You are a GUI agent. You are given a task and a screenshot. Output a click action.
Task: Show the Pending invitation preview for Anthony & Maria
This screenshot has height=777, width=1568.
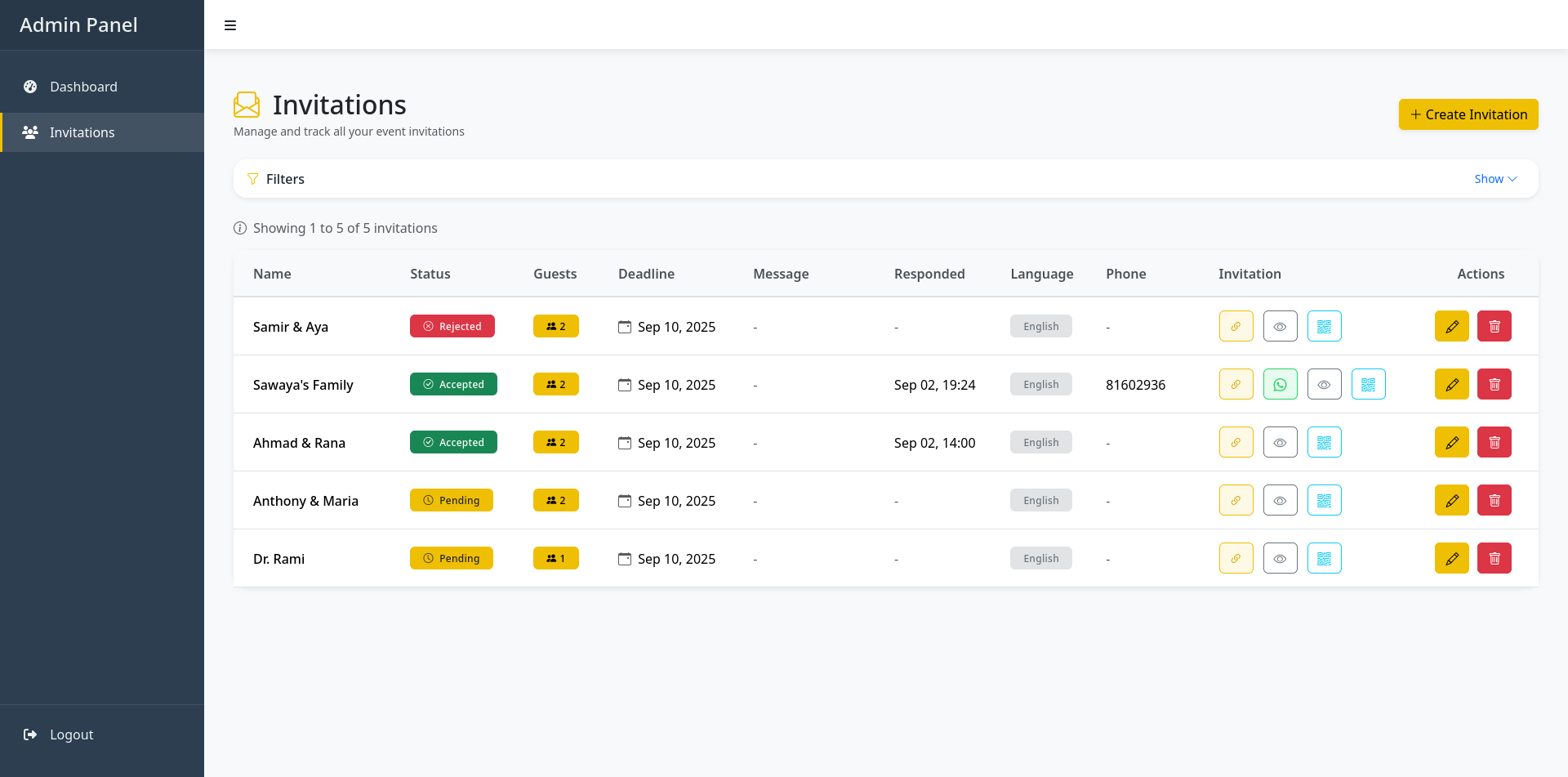1280,500
